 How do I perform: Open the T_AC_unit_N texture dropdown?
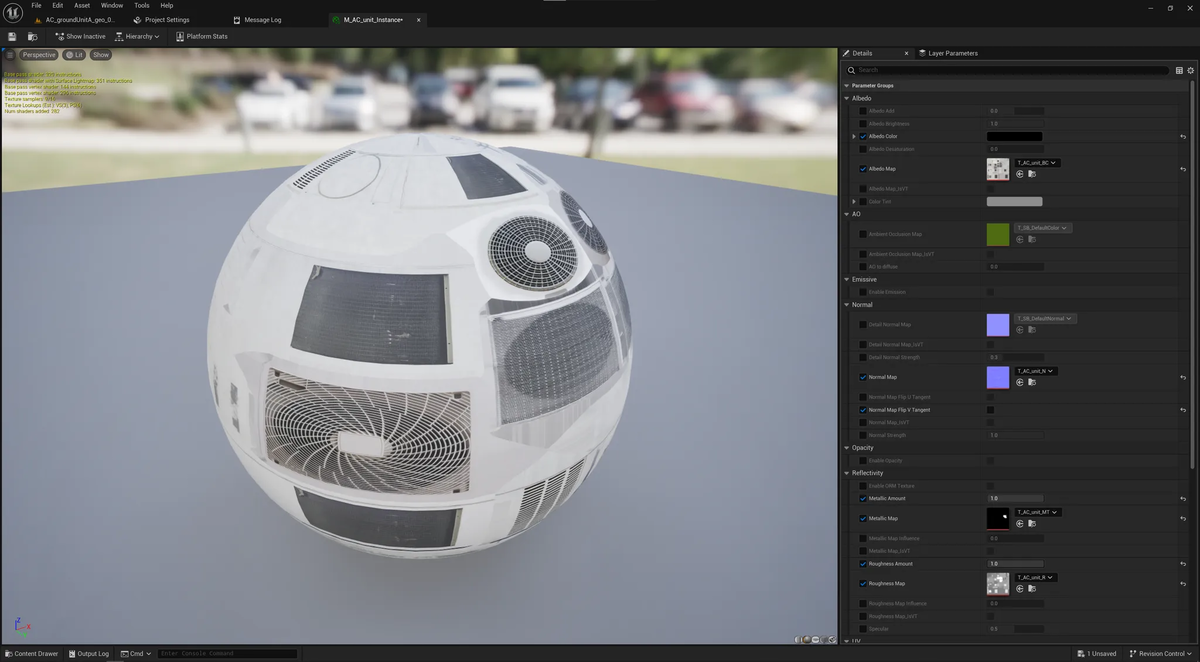point(1036,371)
